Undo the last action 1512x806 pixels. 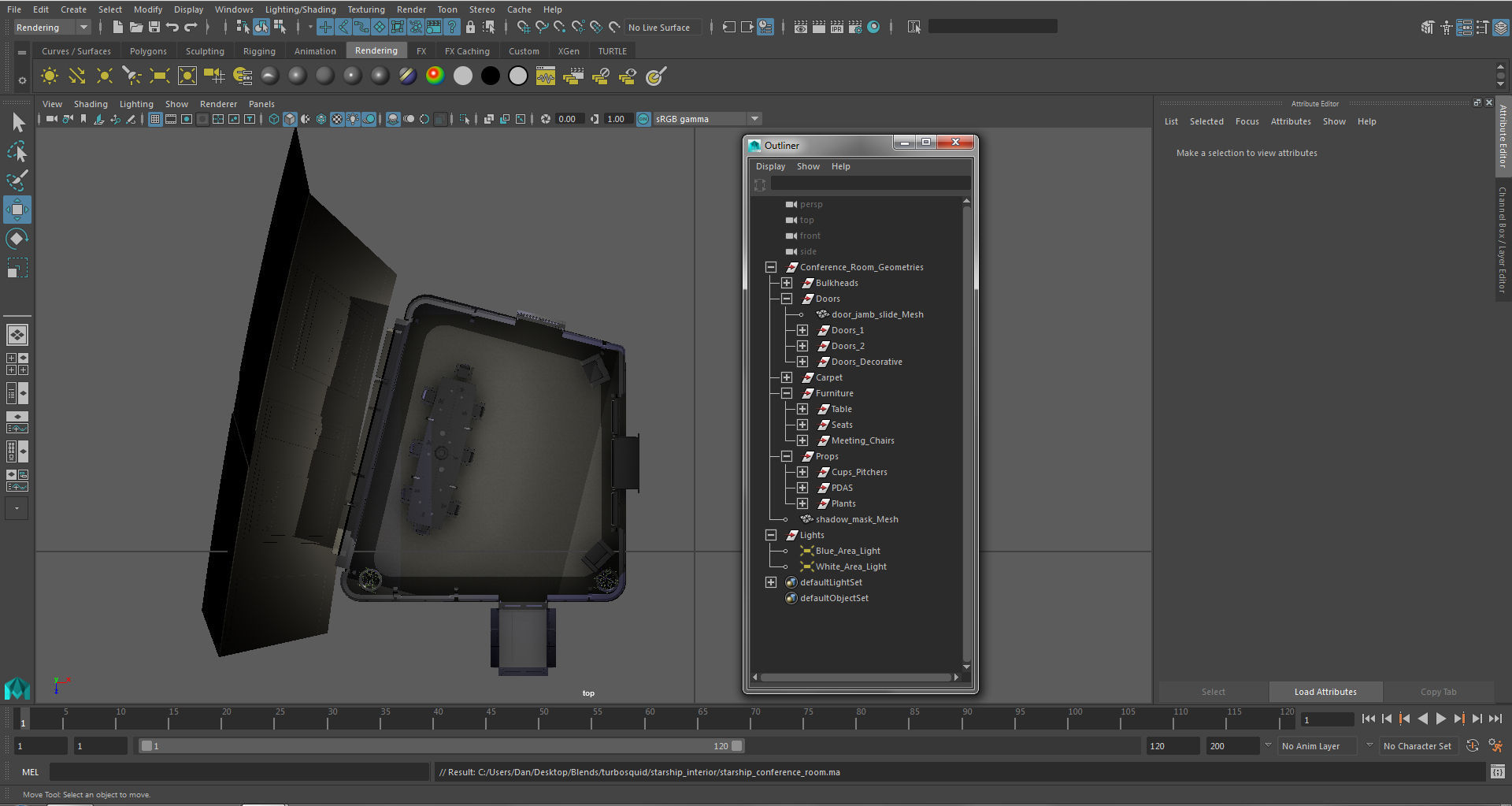tap(172, 28)
